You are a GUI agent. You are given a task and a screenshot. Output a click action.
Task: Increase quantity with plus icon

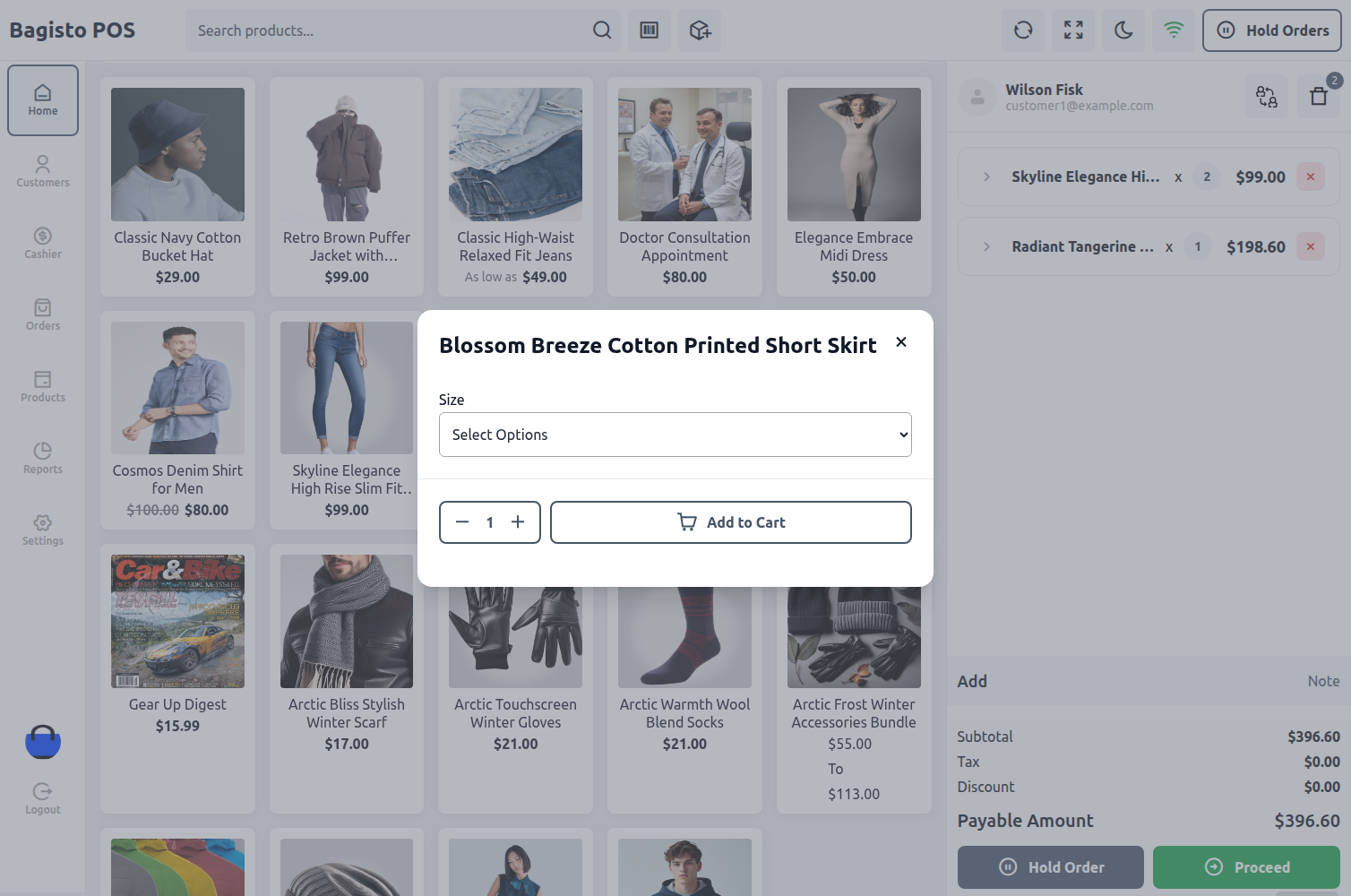pyautogui.click(x=518, y=522)
